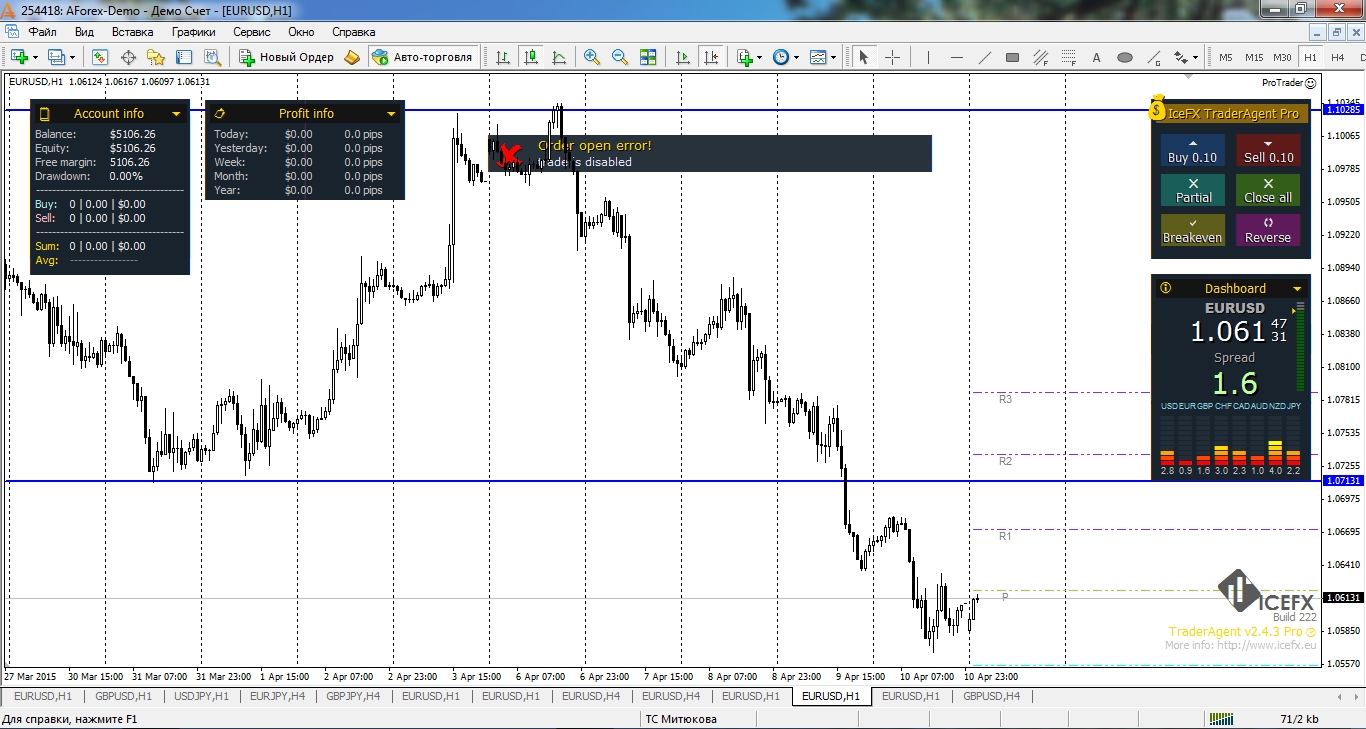The height and width of the screenshot is (729, 1366).
Task: Click the Close all button
Action: (x=1268, y=190)
